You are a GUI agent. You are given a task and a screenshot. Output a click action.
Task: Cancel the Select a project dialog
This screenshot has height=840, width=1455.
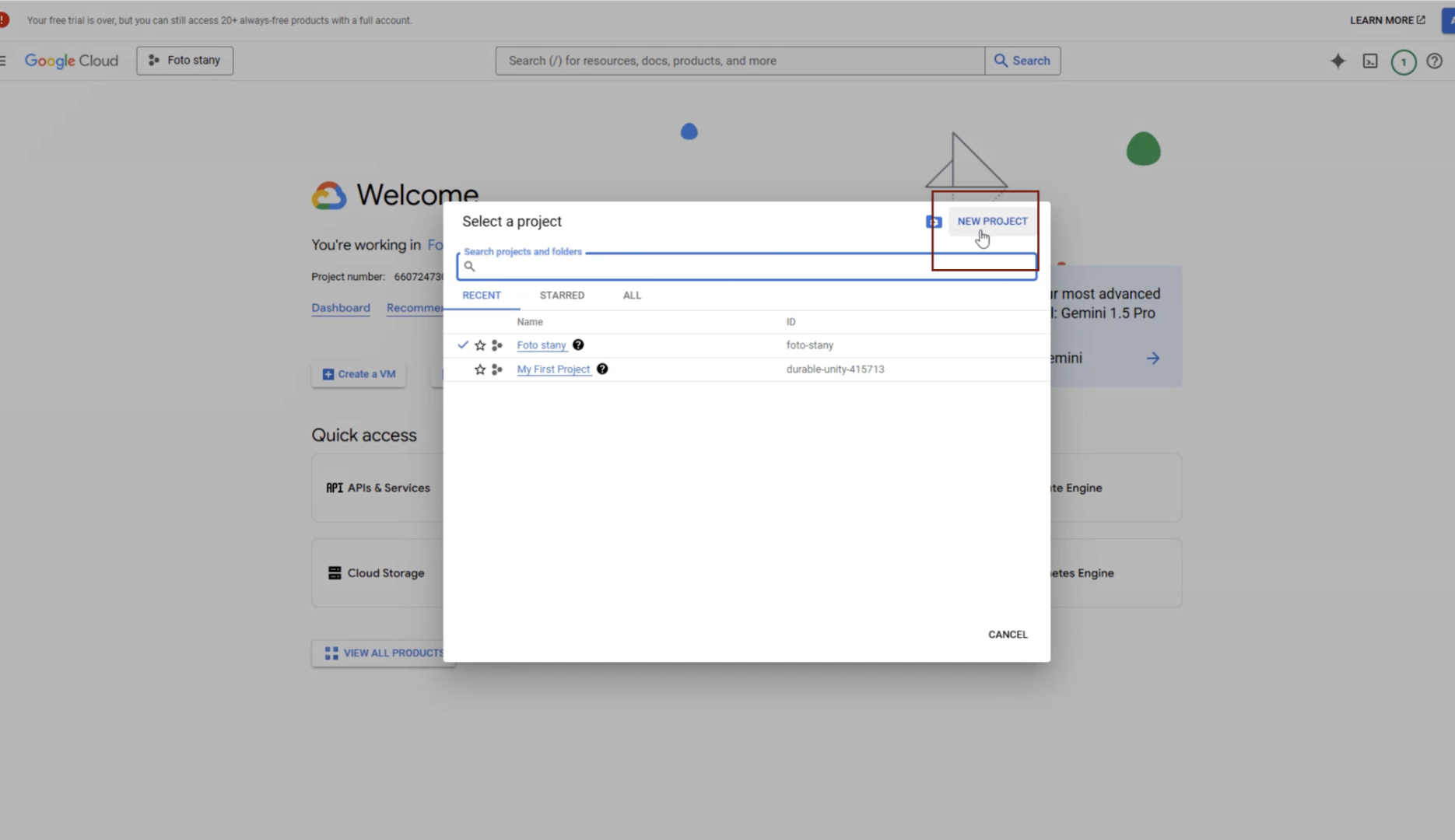pyautogui.click(x=1008, y=635)
